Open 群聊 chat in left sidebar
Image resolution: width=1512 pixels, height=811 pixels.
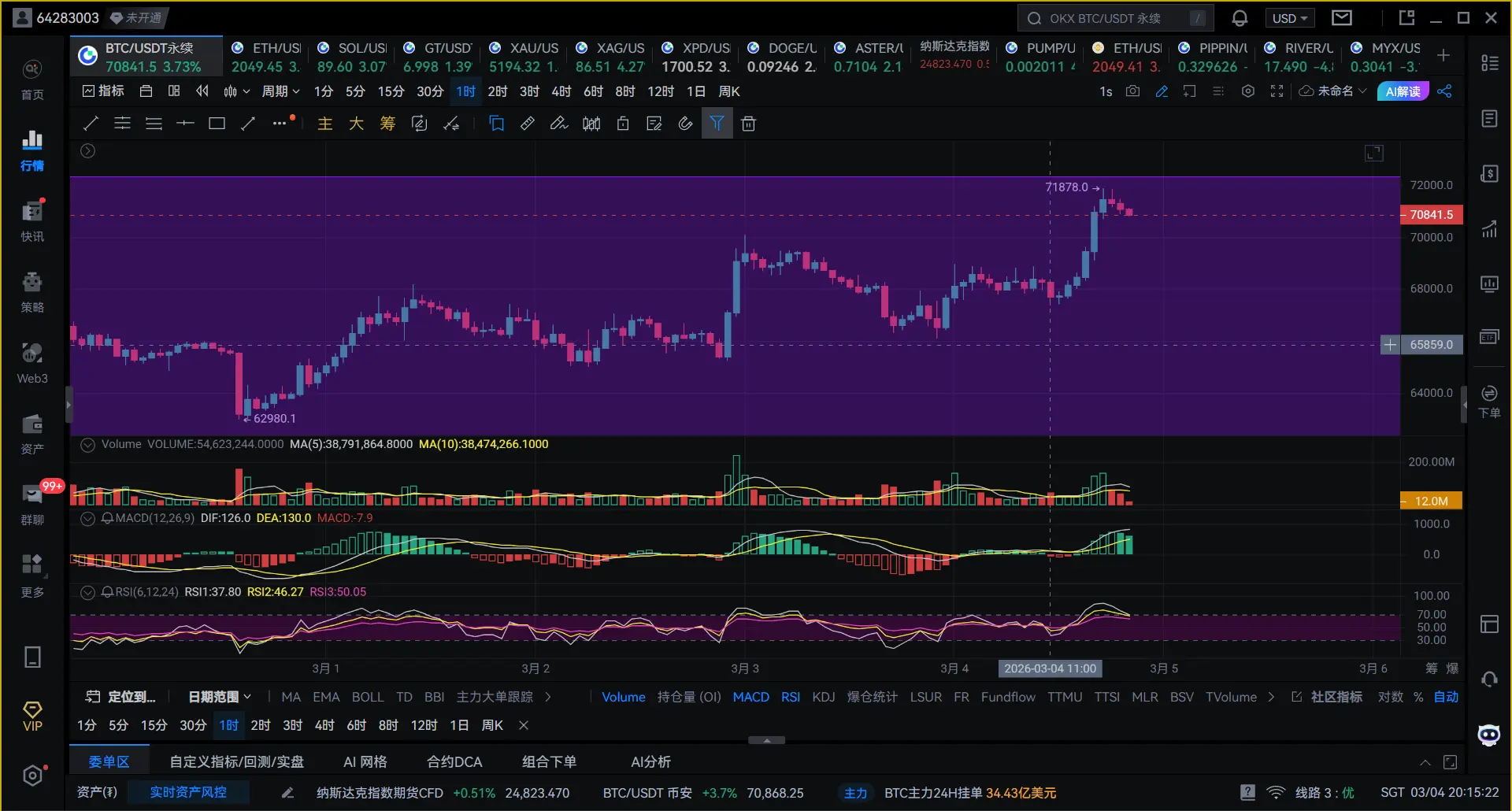coord(32,502)
